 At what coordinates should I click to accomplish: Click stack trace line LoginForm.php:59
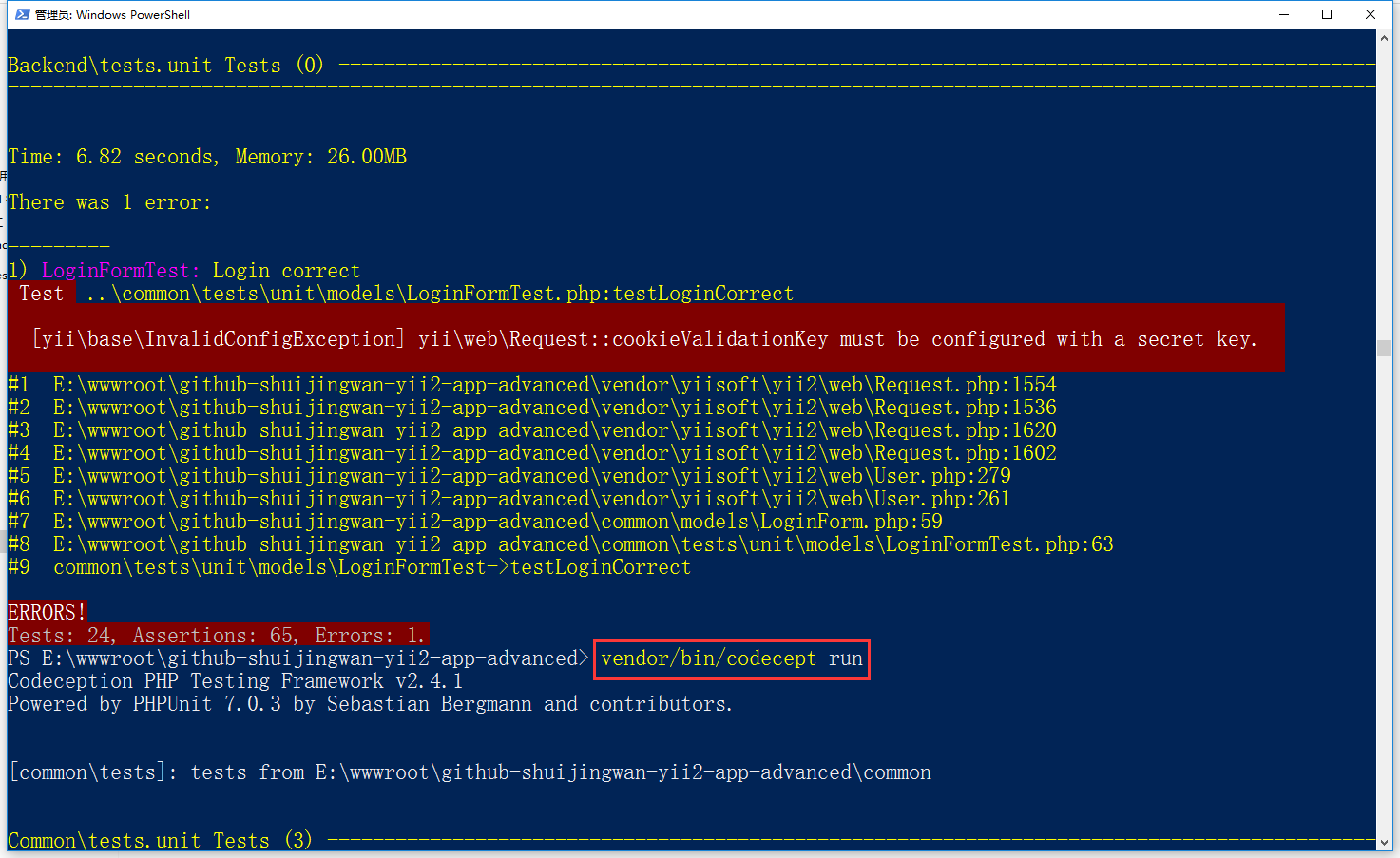pyautogui.click(x=497, y=522)
